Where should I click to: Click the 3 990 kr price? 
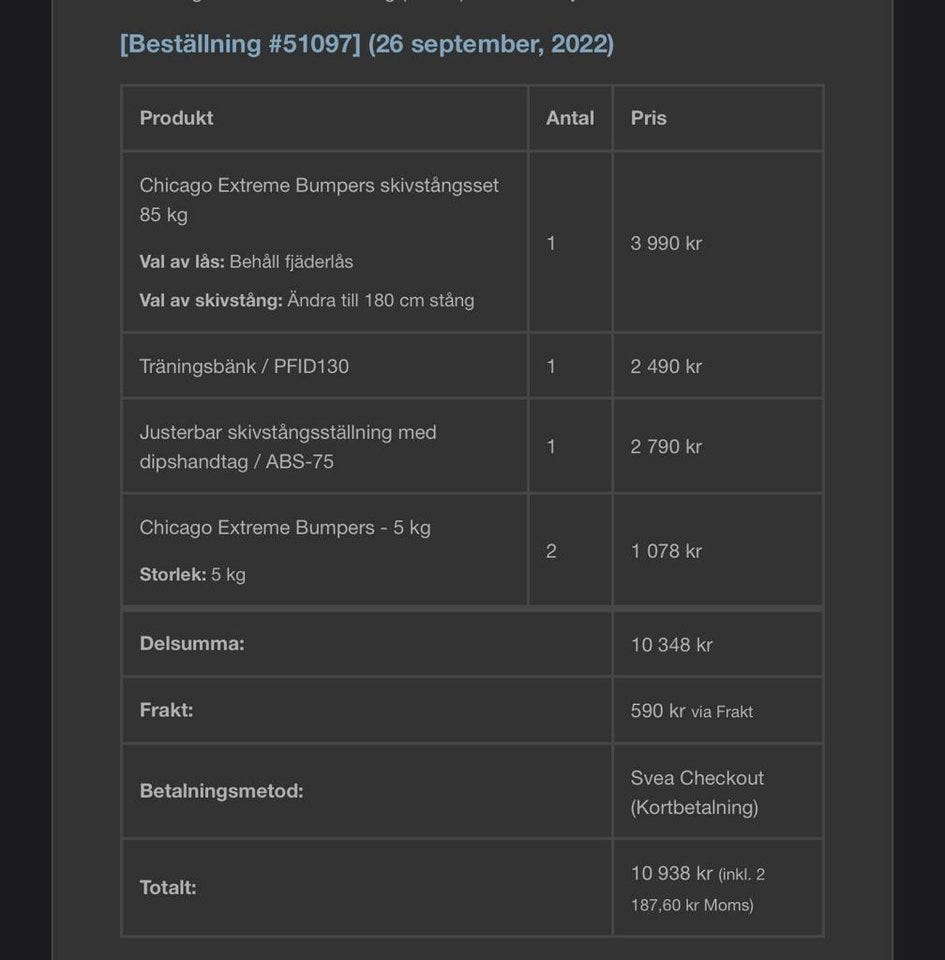[x=666, y=243]
